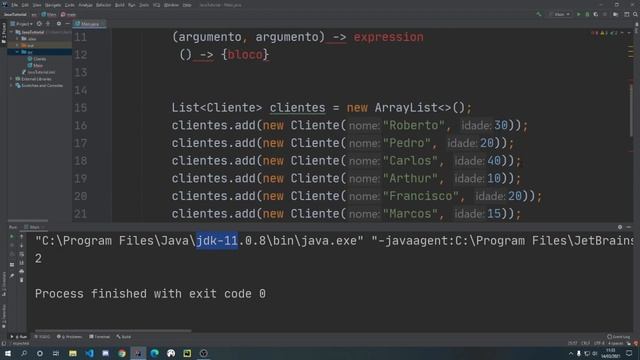Open File Explorer from the taskbar
640x360 pixels.
tap(73, 353)
